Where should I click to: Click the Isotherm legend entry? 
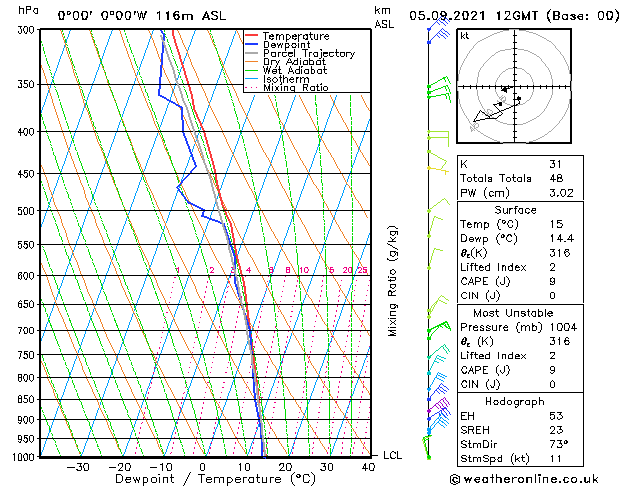click(x=277, y=79)
